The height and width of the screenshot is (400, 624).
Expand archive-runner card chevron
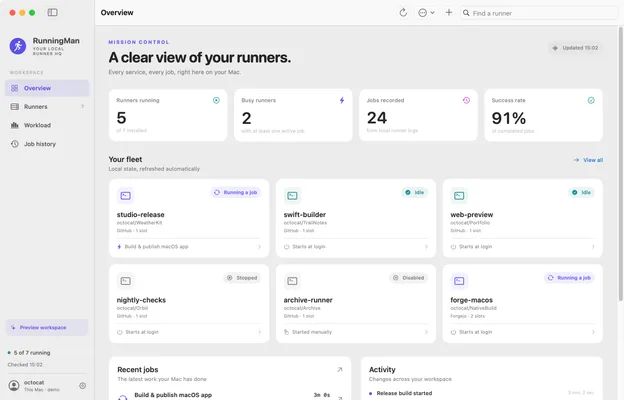coord(426,332)
